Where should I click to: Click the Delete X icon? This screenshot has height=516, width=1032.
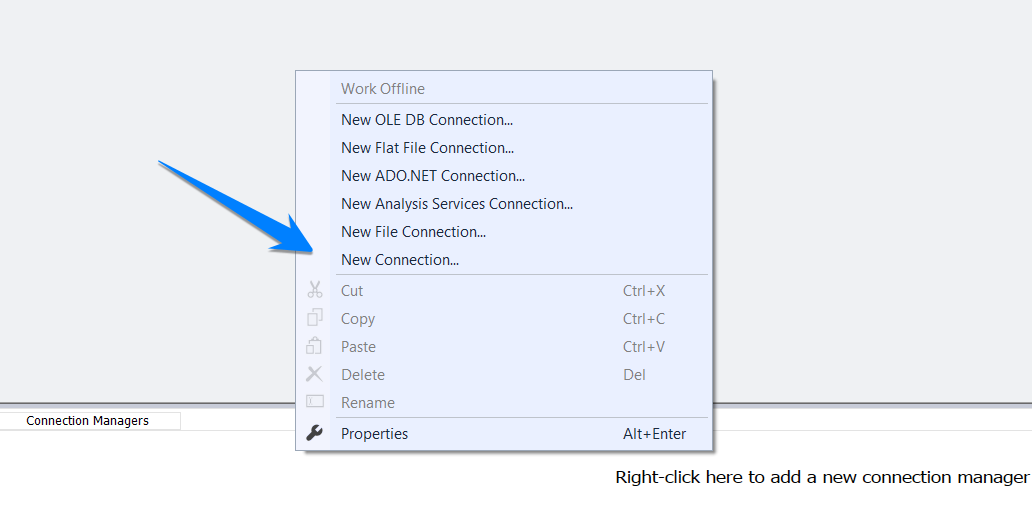pyautogui.click(x=314, y=375)
